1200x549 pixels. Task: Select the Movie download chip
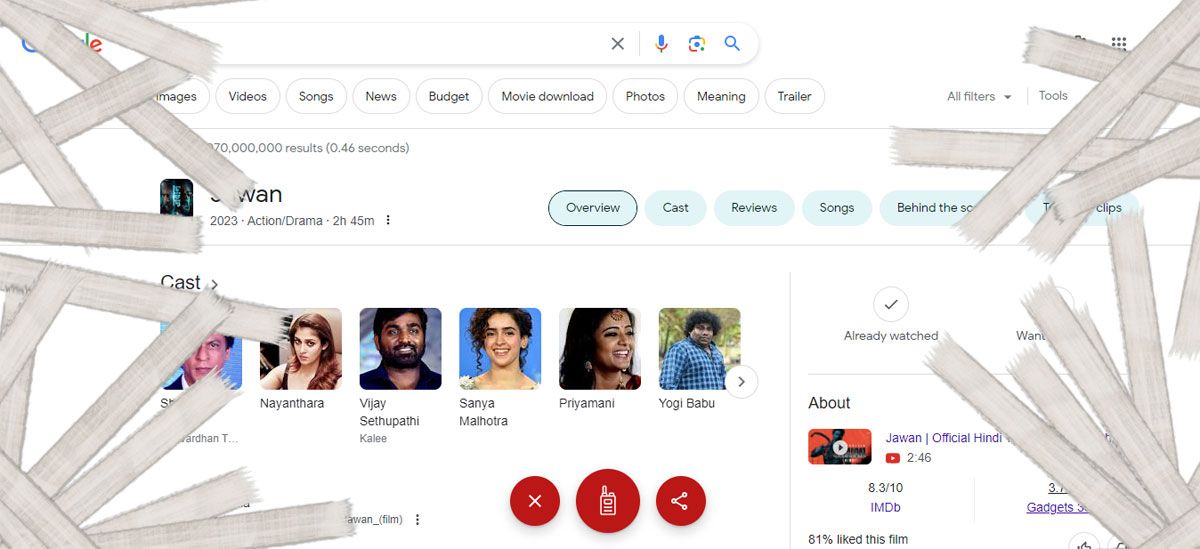point(547,96)
